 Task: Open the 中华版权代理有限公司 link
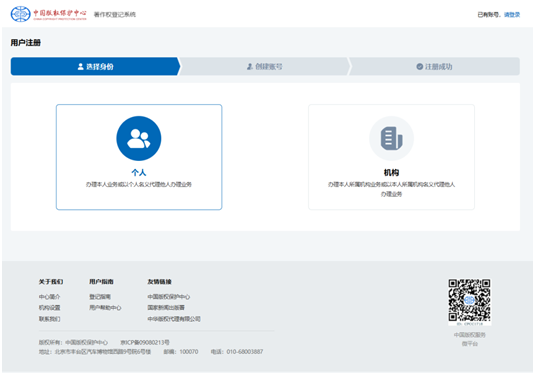(174, 319)
